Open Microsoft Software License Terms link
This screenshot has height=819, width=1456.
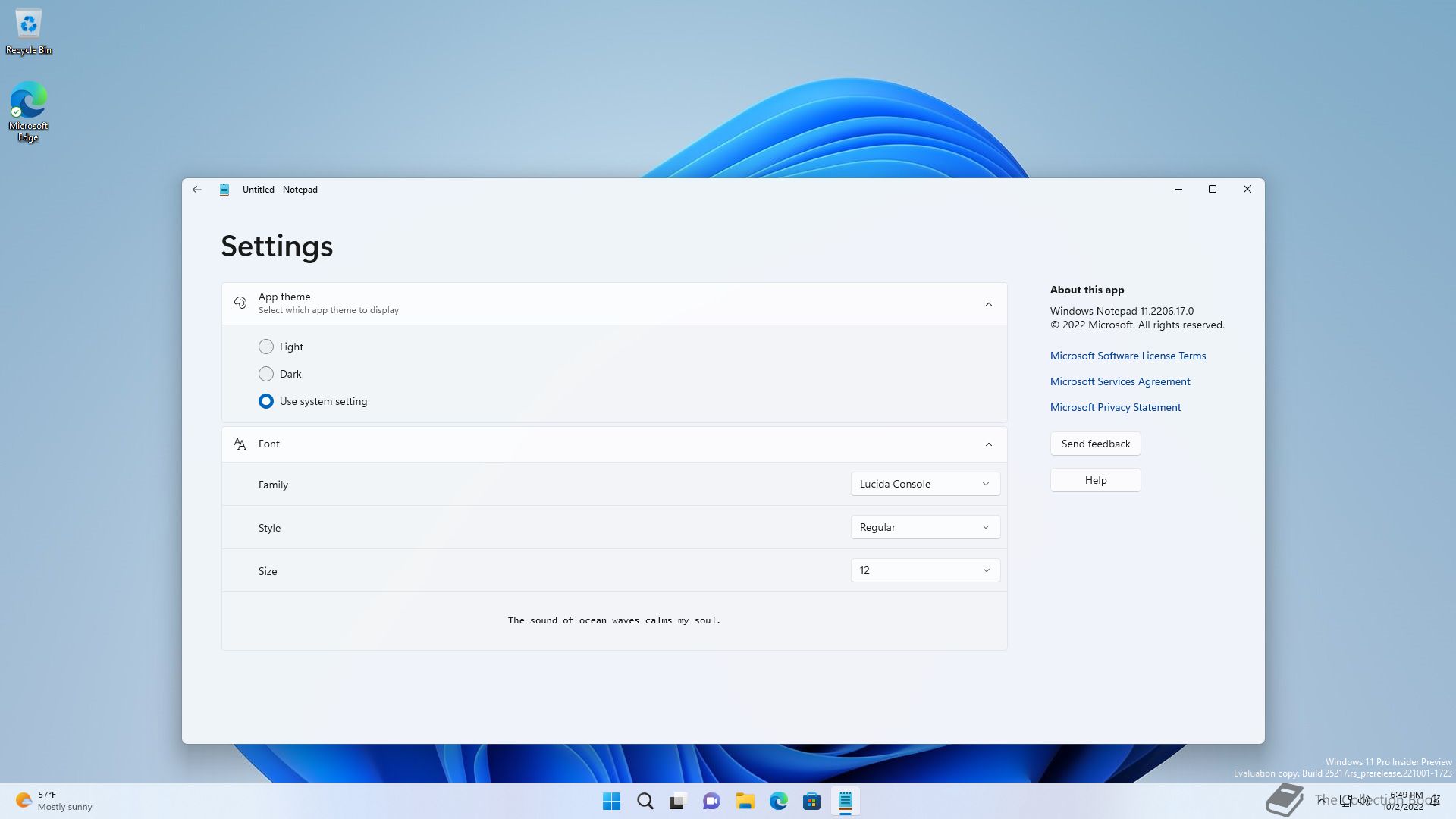click(x=1128, y=356)
